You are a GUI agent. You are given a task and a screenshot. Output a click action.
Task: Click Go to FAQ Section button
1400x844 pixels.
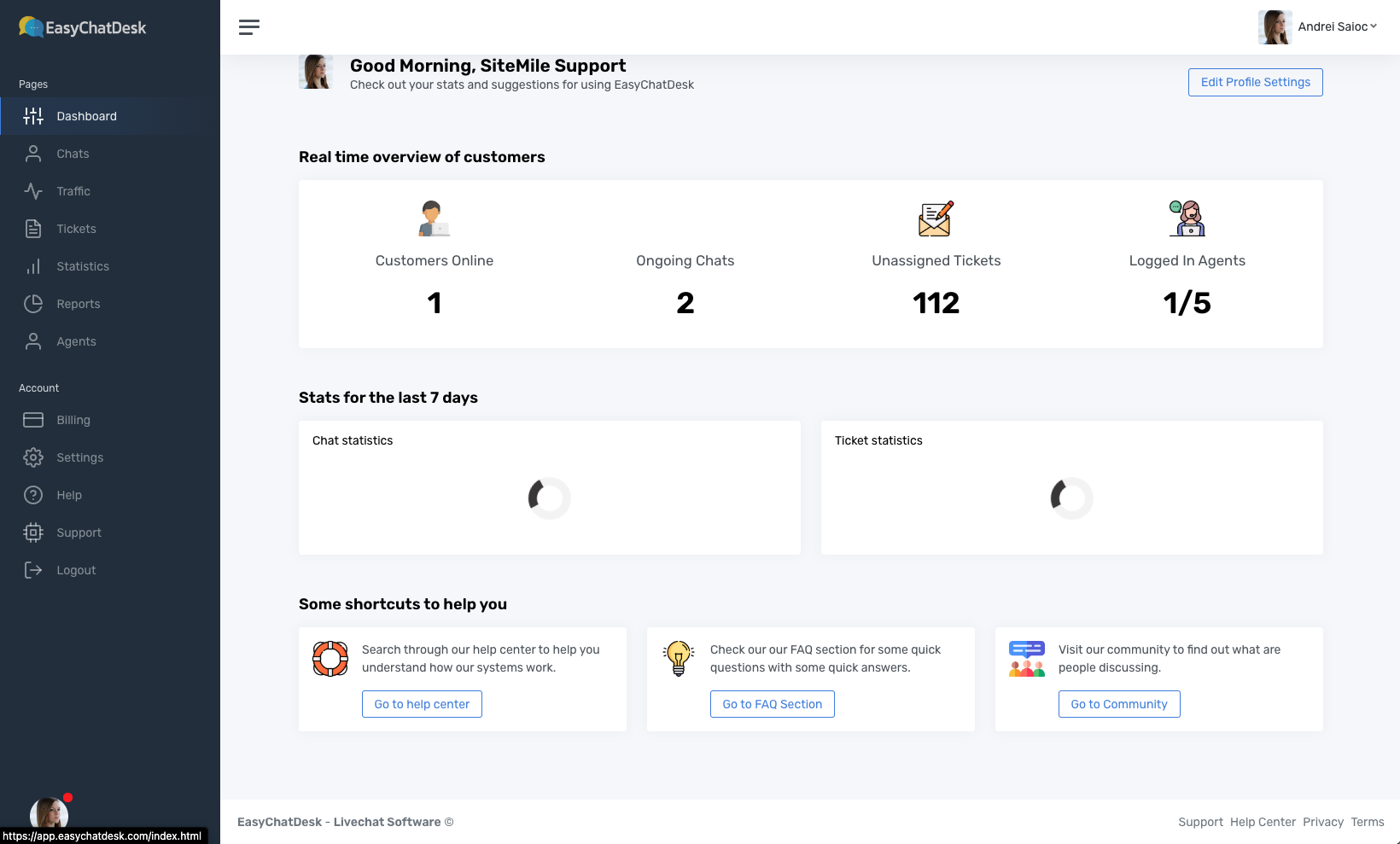772,704
